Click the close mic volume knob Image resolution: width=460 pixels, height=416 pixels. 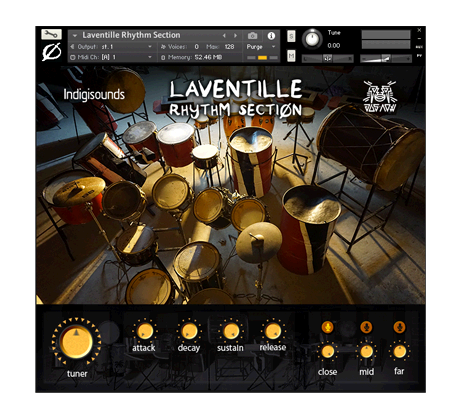pos(328,352)
